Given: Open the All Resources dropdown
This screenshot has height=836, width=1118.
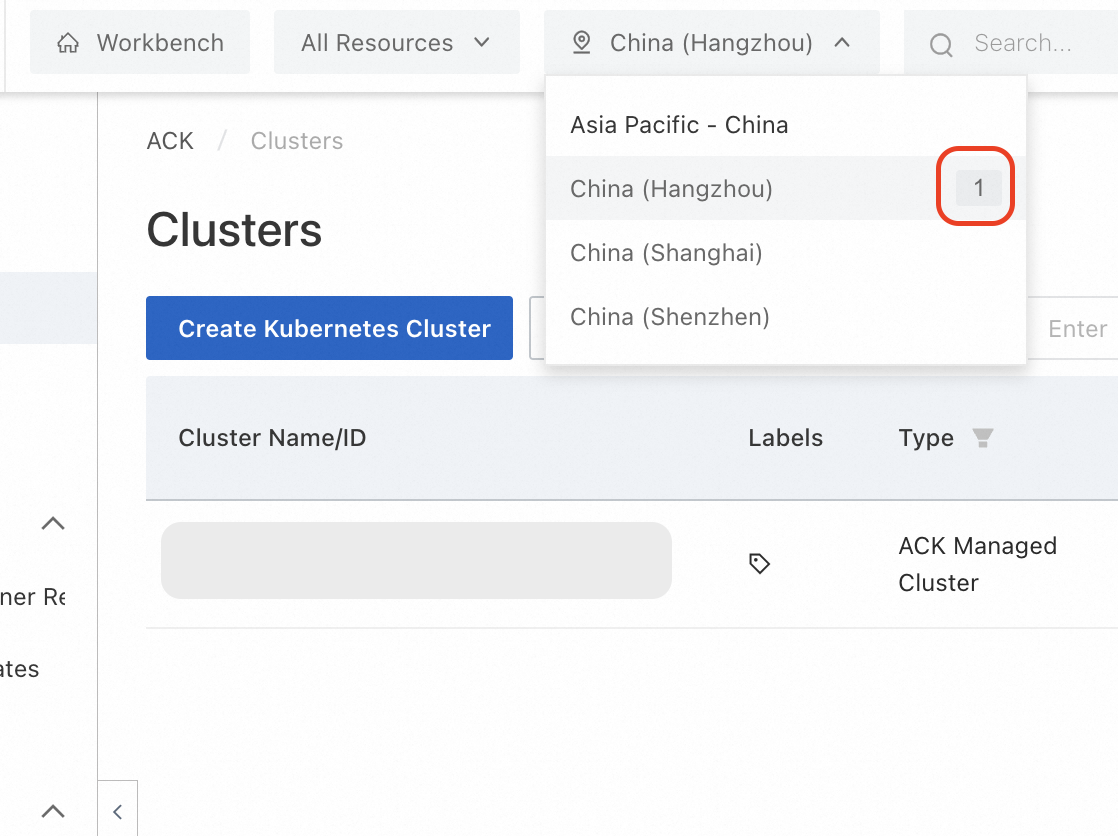Looking at the screenshot, I should click(396, 43).
